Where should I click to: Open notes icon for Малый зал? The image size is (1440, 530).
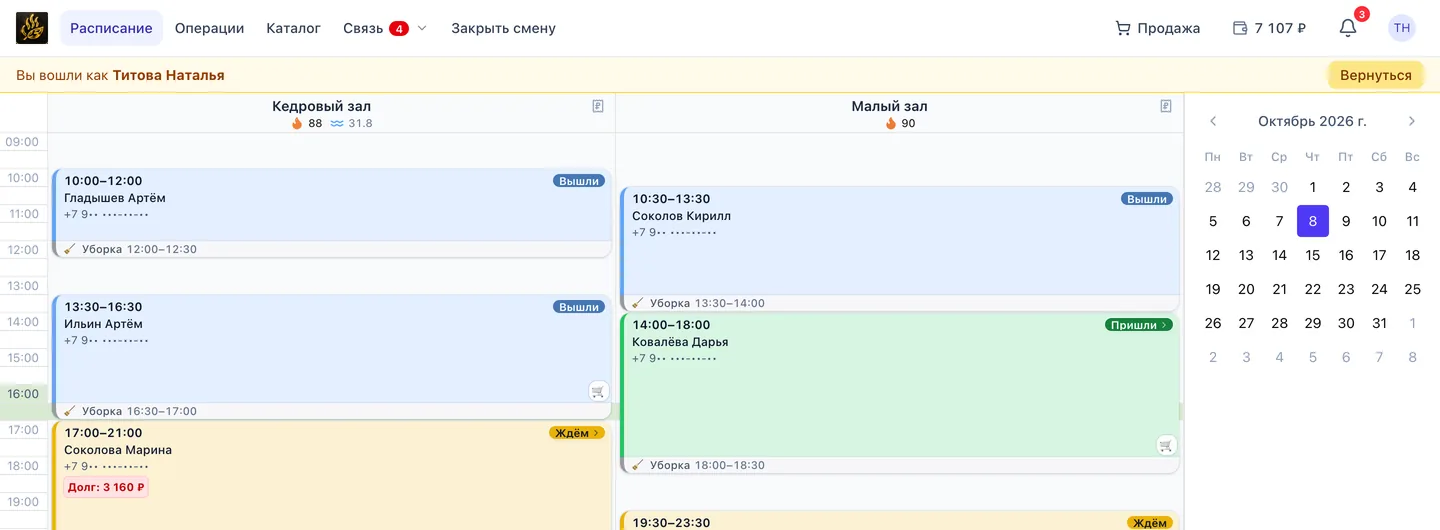click(x=1166, y=106)
